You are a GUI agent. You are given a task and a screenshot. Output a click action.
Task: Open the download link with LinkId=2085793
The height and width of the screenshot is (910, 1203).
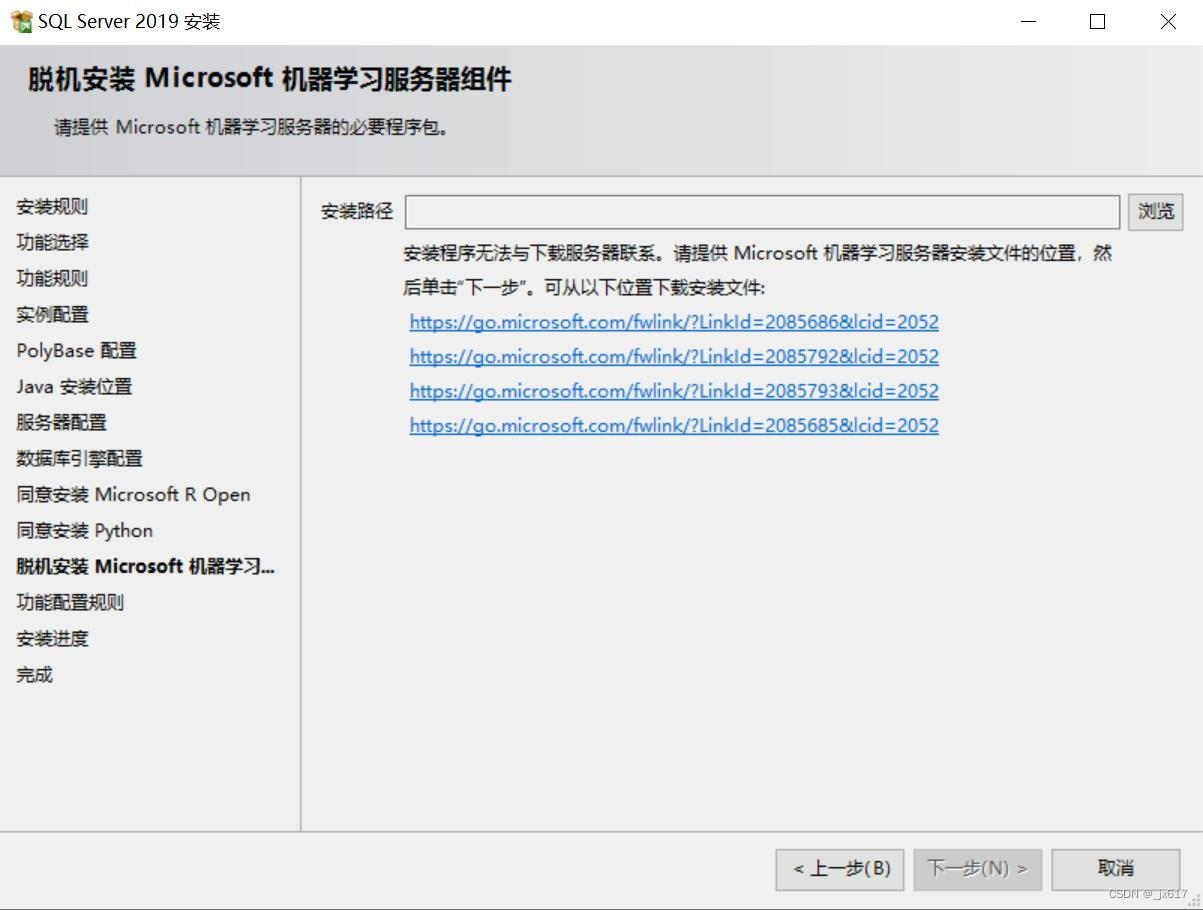674,391
